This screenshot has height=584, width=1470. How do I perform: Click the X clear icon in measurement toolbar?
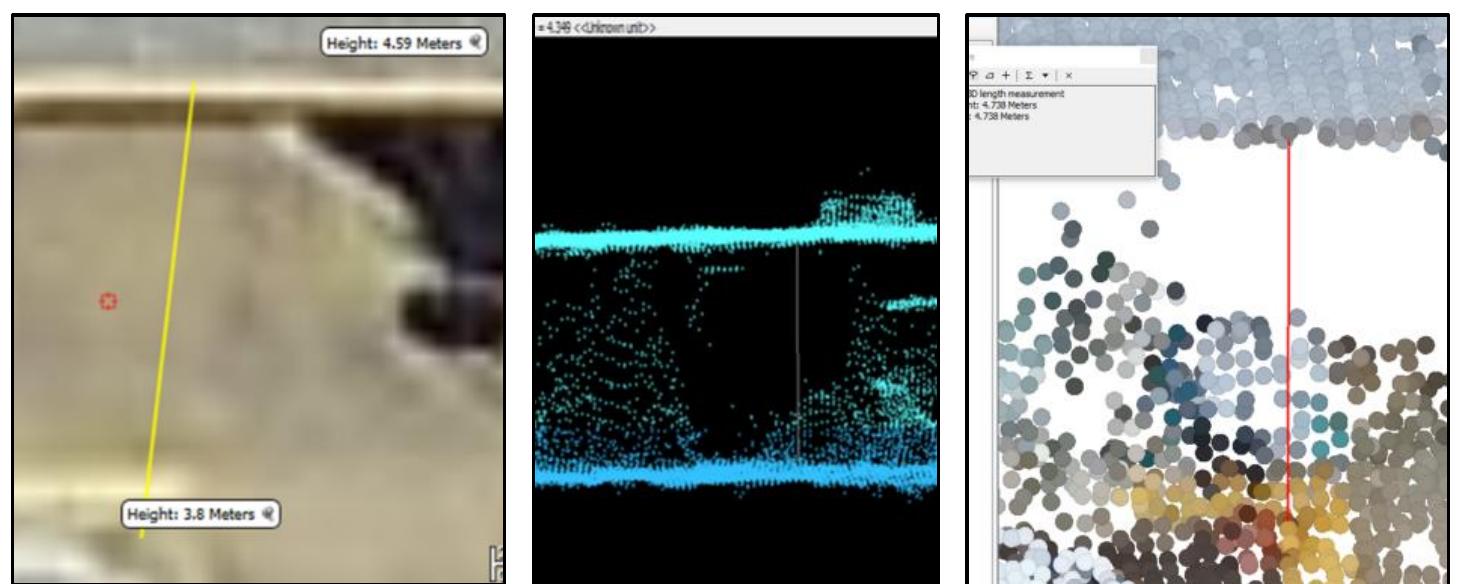coord(1069,75)
